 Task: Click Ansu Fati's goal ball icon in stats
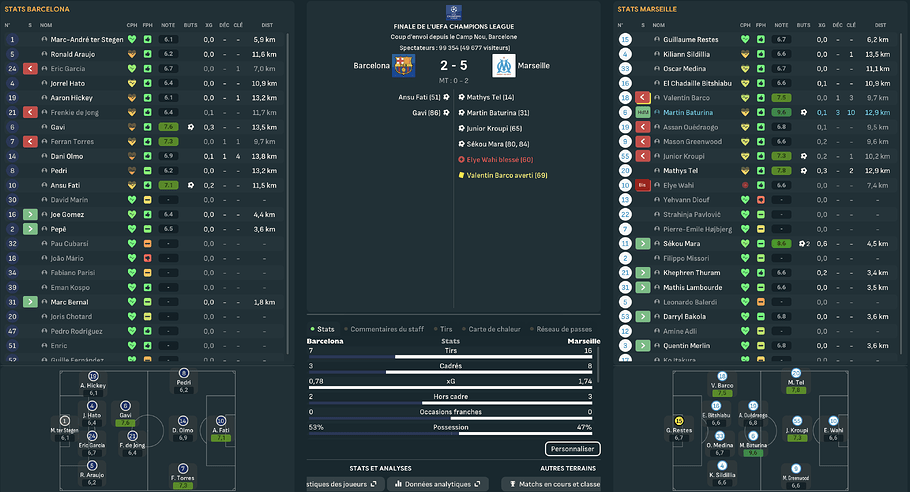[x=191, y=185]
